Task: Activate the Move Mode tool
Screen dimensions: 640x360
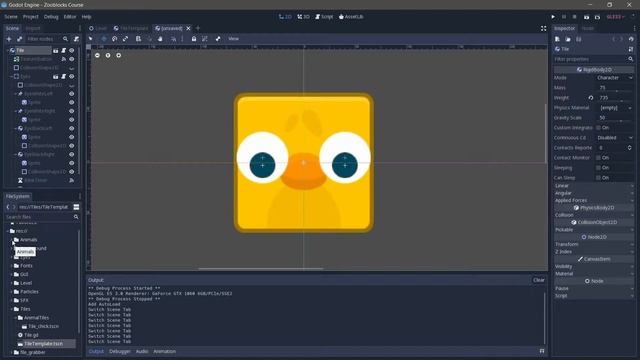Action: [x=104, y=39]
